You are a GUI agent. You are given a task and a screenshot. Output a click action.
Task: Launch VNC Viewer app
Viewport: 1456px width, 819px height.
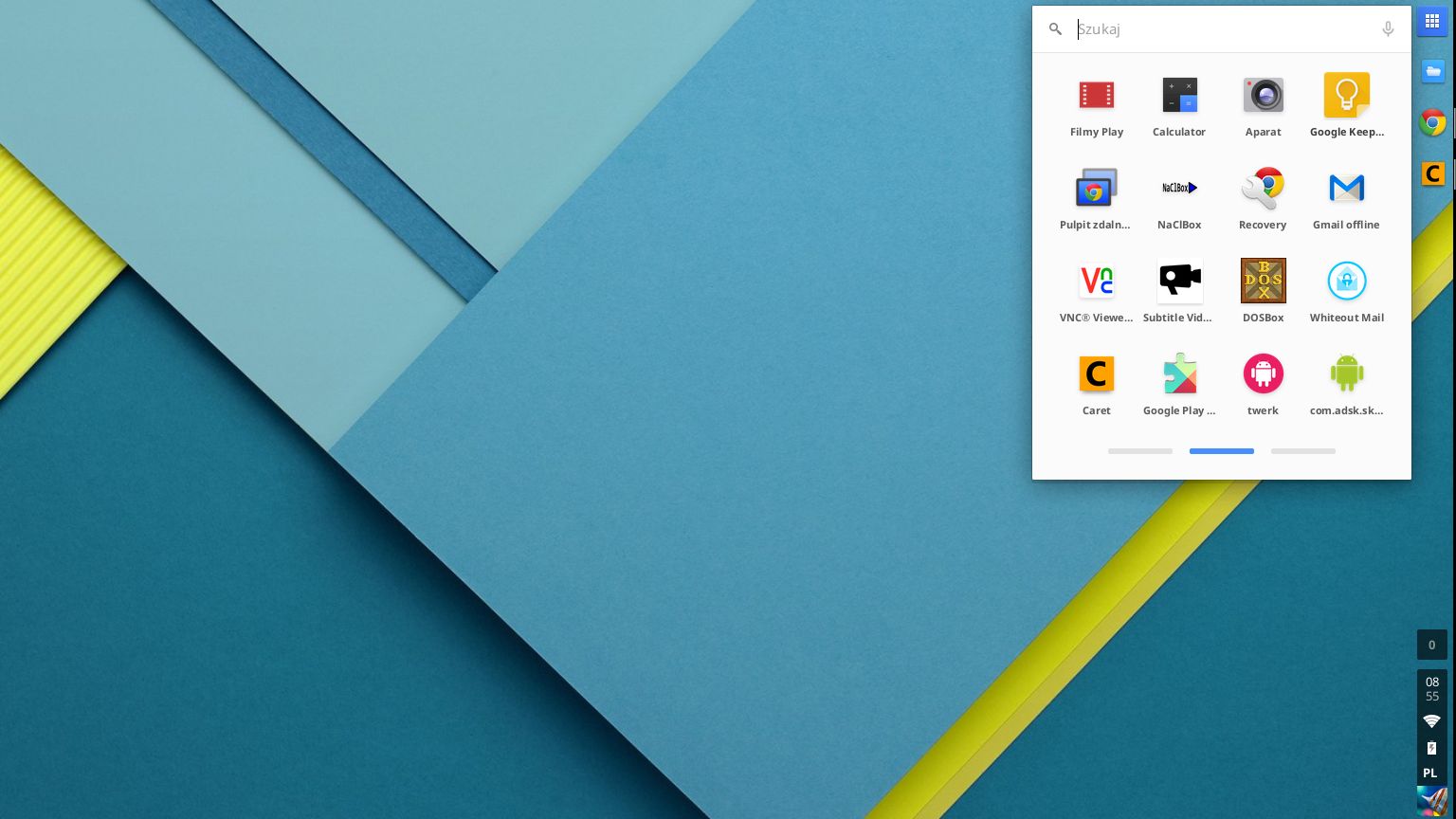[1097, 282]
